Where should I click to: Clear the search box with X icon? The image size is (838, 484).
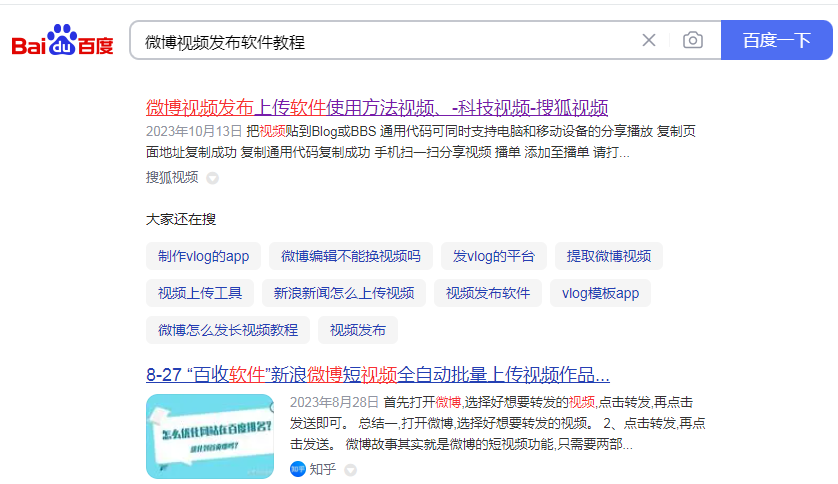coord(649,40)
